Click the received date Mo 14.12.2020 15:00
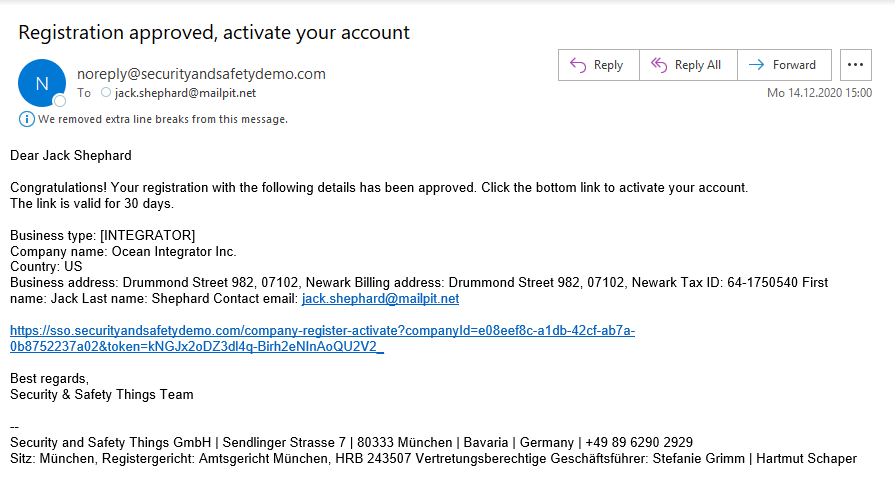This screenshot has width=895, height=486. (x=819, y=93)
